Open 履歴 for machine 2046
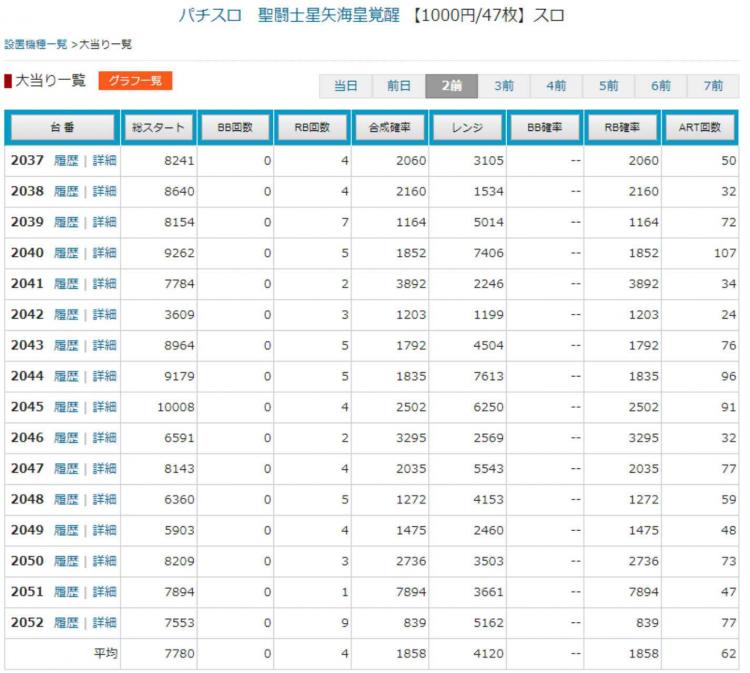750x673 pixels. tap(66, 438)
